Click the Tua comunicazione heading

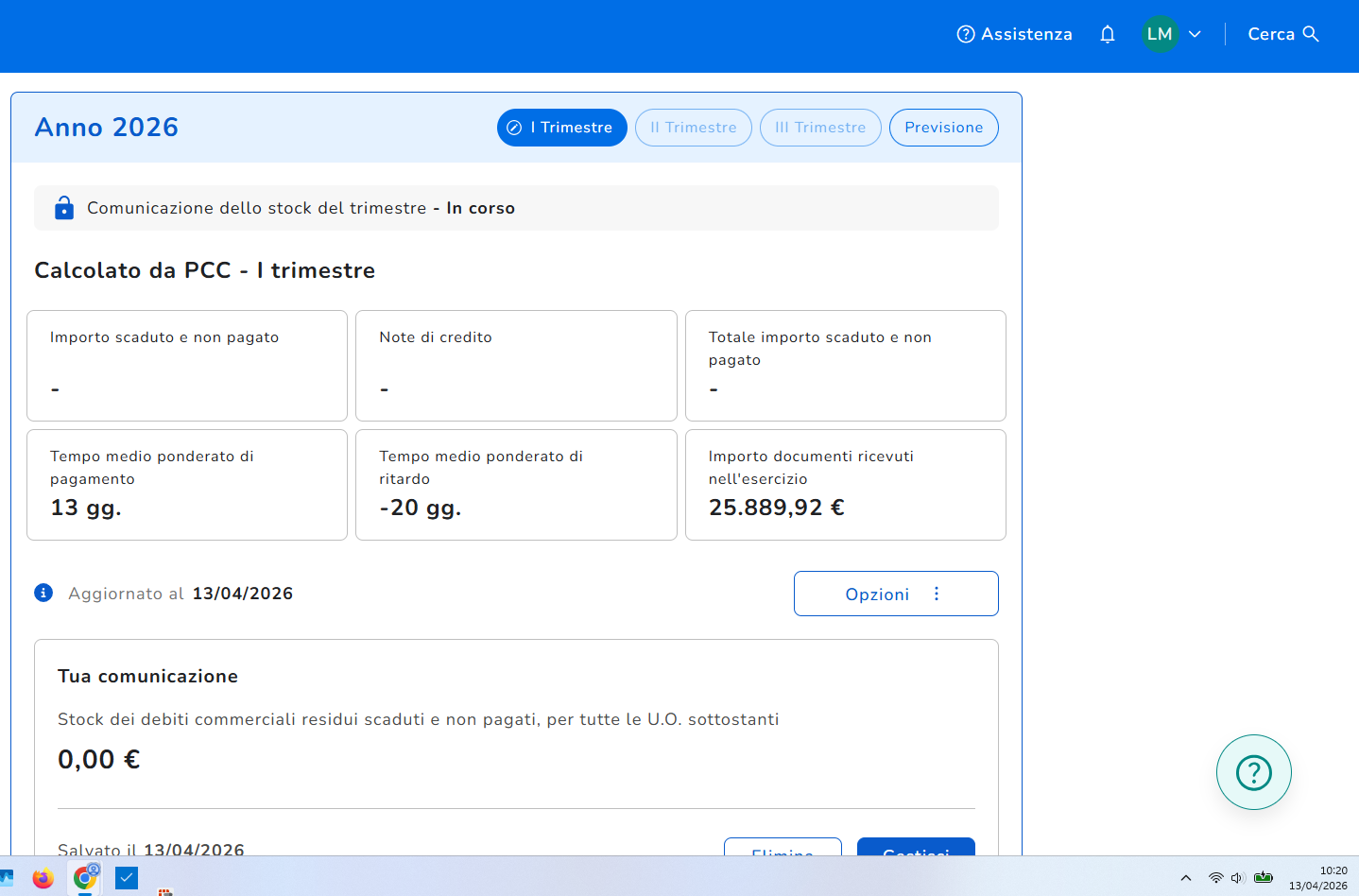coord(147,677)
